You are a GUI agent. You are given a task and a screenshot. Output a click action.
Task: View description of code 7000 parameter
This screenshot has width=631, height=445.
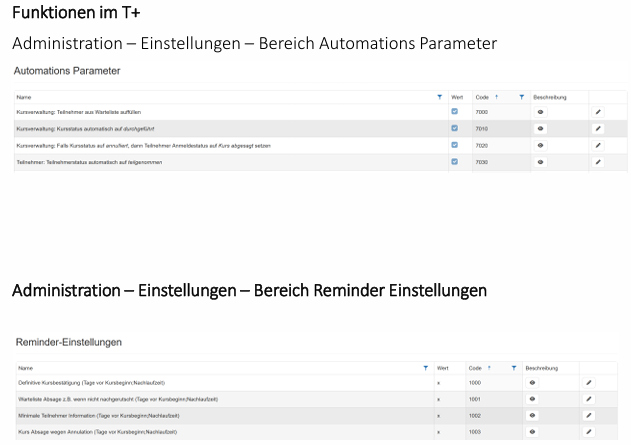541,112
